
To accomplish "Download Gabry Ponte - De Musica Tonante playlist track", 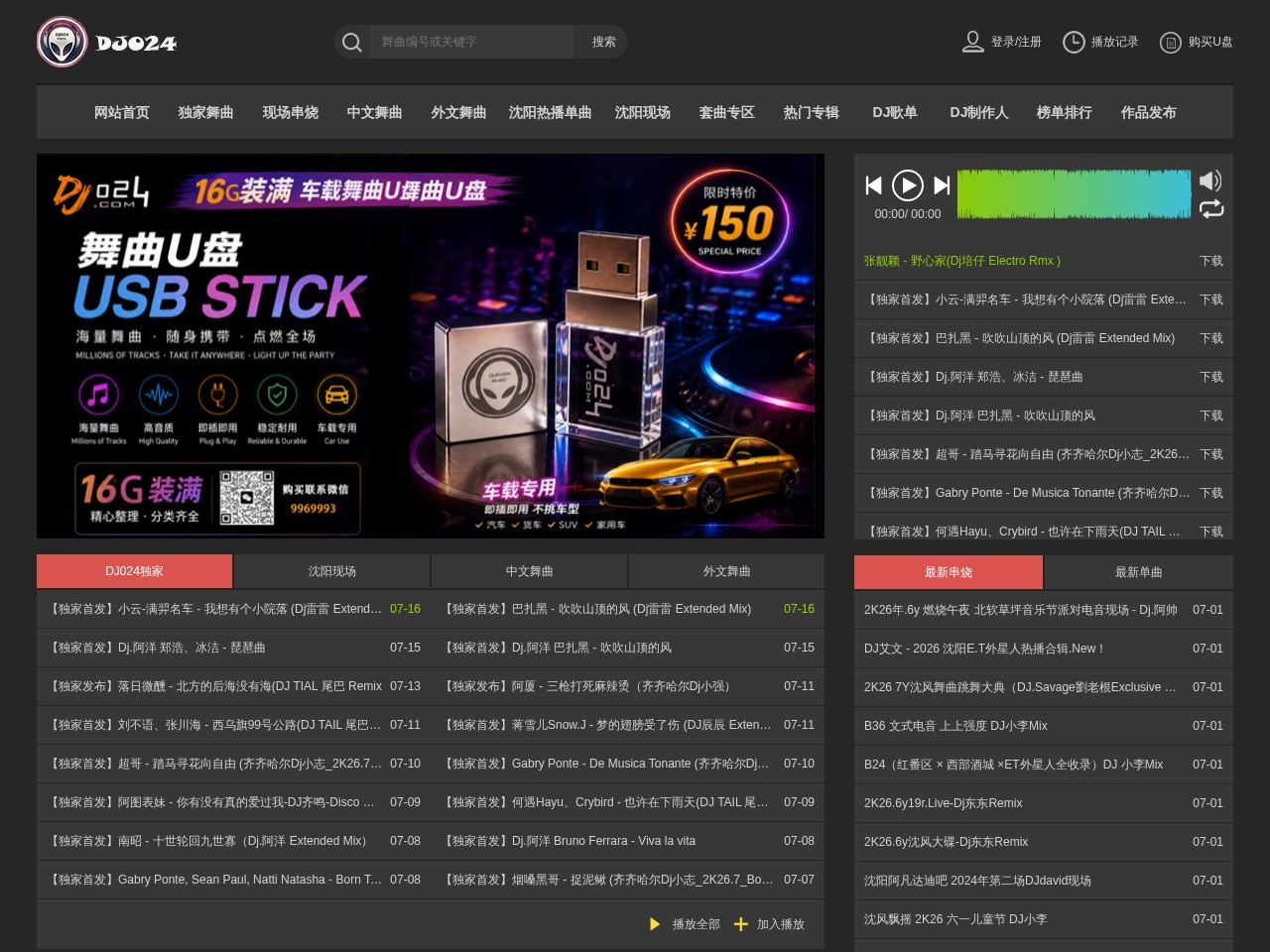I will coord(1211,493).
